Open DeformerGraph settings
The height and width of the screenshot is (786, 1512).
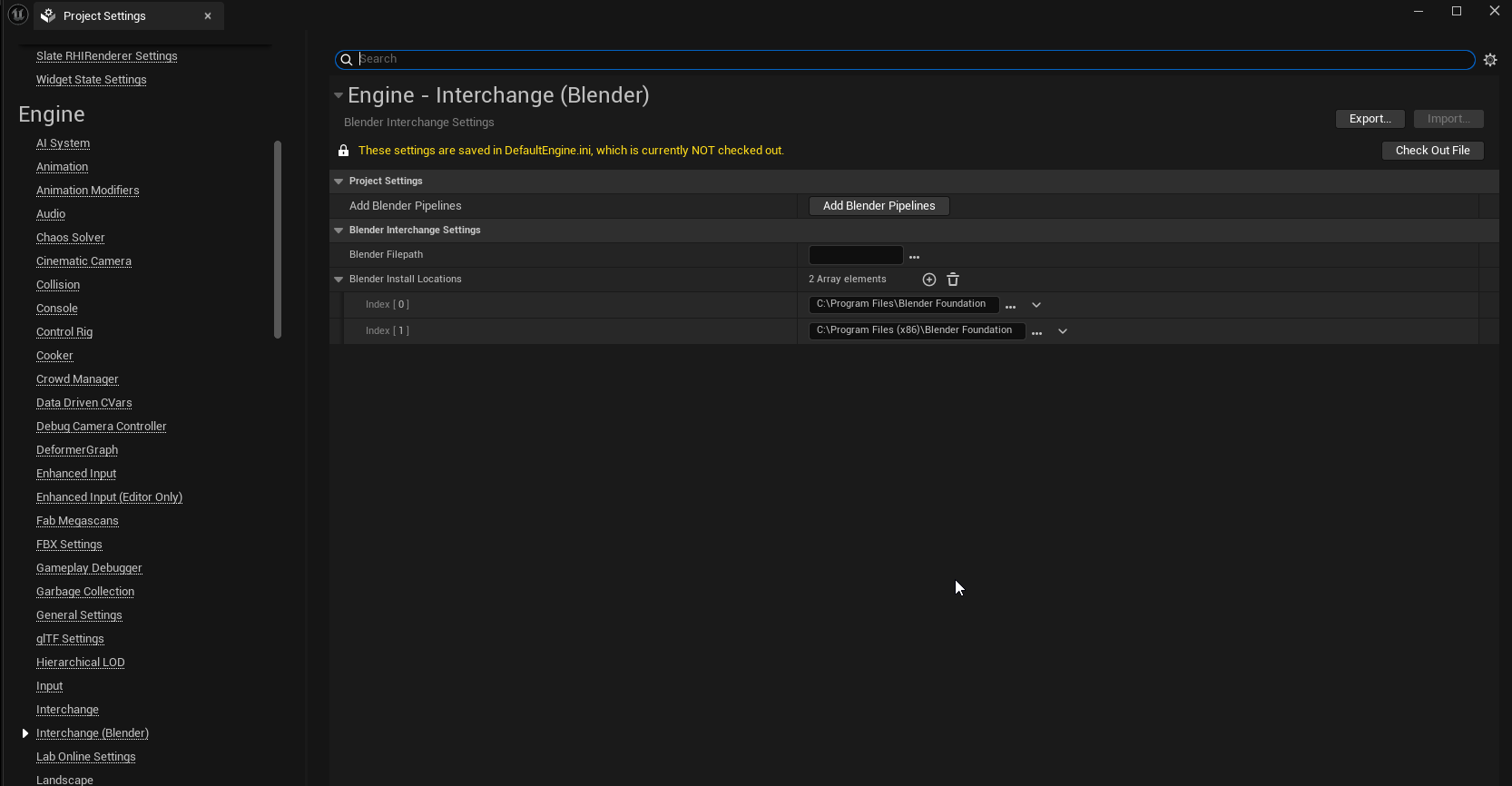coord(77,450)
